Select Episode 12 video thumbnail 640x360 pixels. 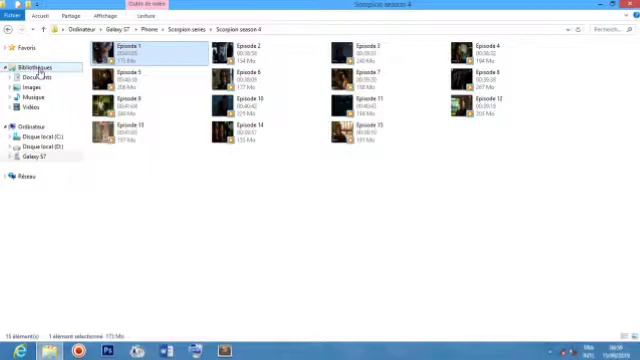[x=462, y=106]
